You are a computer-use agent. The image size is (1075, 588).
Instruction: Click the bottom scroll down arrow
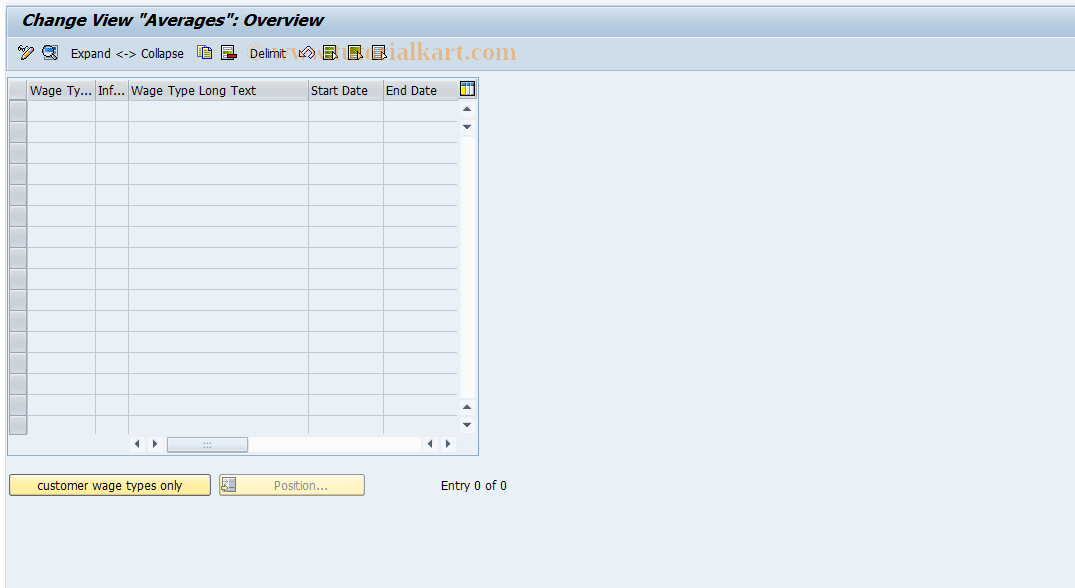(x=467, y=425)
